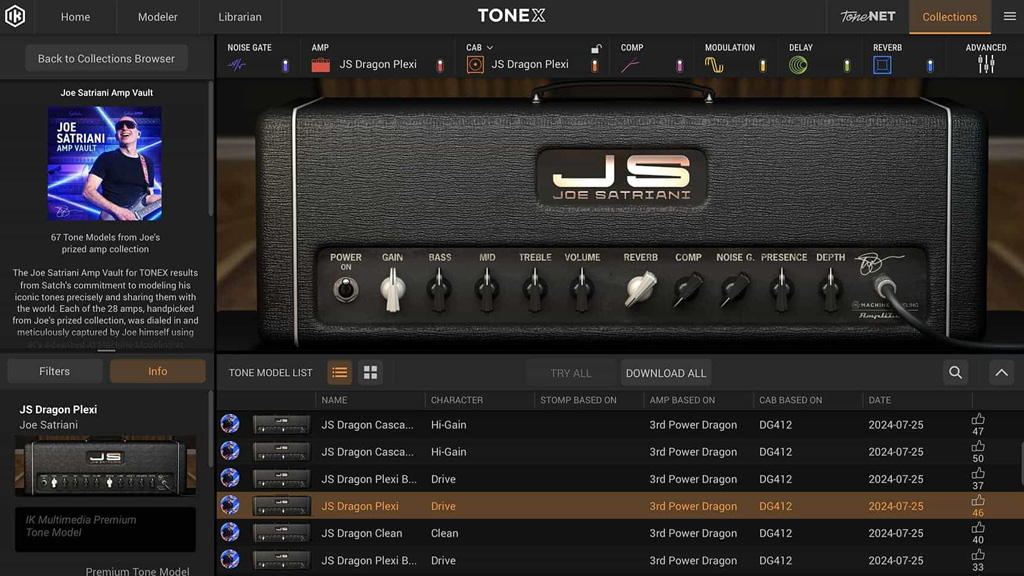Click the DOWNLOAD ALL button
The image size is (1024, 576).
[x=665, y=373]
